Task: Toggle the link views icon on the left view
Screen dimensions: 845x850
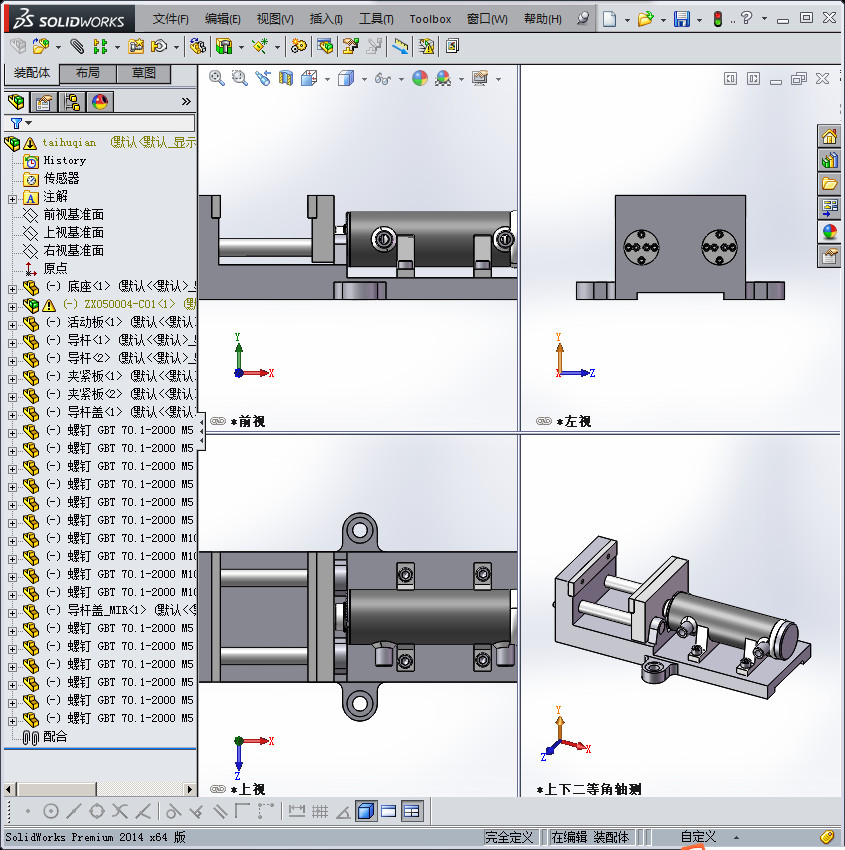Action: coord(544,421)
